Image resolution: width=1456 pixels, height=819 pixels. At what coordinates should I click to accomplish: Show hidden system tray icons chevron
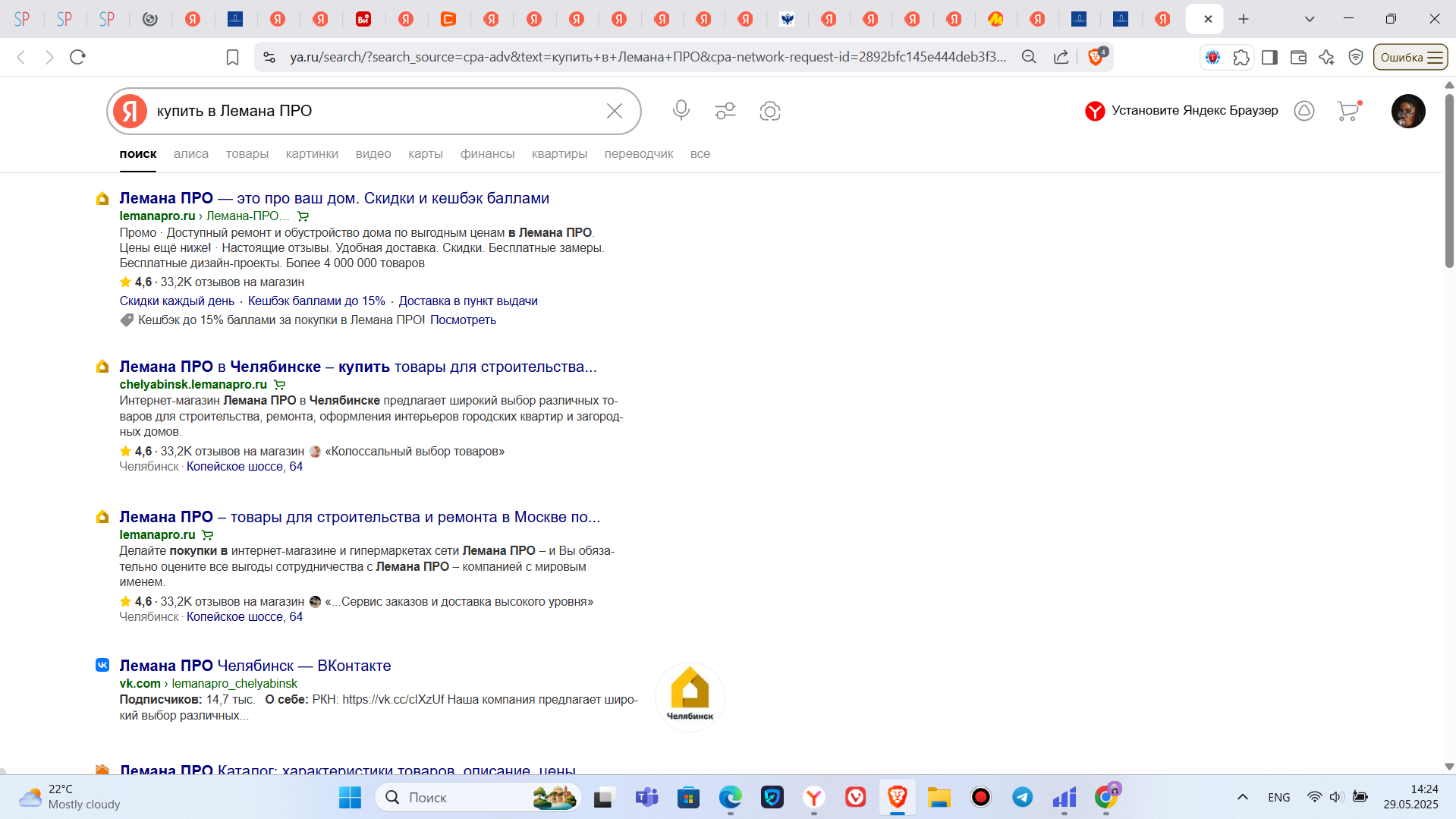point(1242,797)
